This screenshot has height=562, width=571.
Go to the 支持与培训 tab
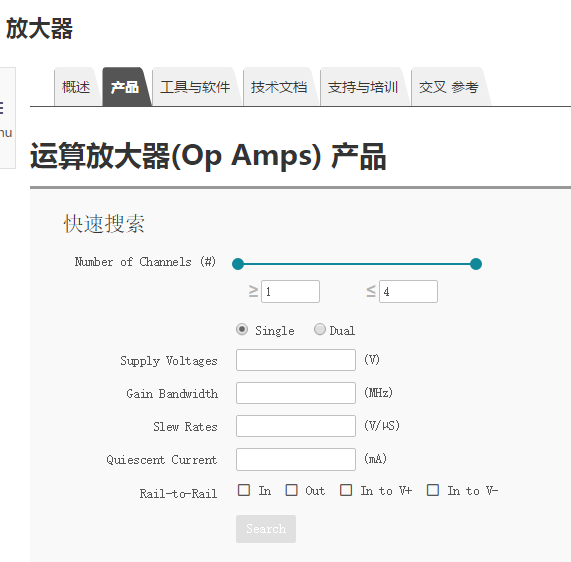[x=363, y=87]
